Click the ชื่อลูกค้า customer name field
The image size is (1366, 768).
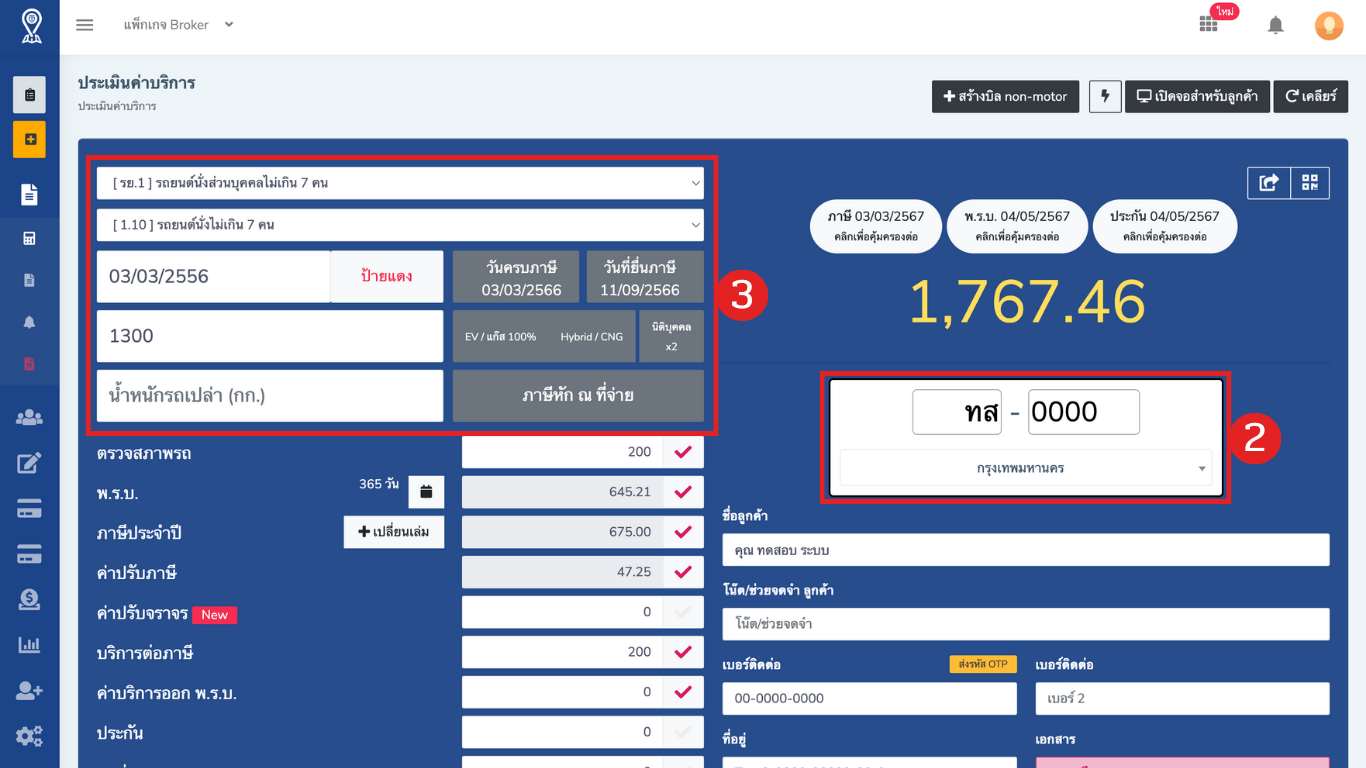(1026, 550)
